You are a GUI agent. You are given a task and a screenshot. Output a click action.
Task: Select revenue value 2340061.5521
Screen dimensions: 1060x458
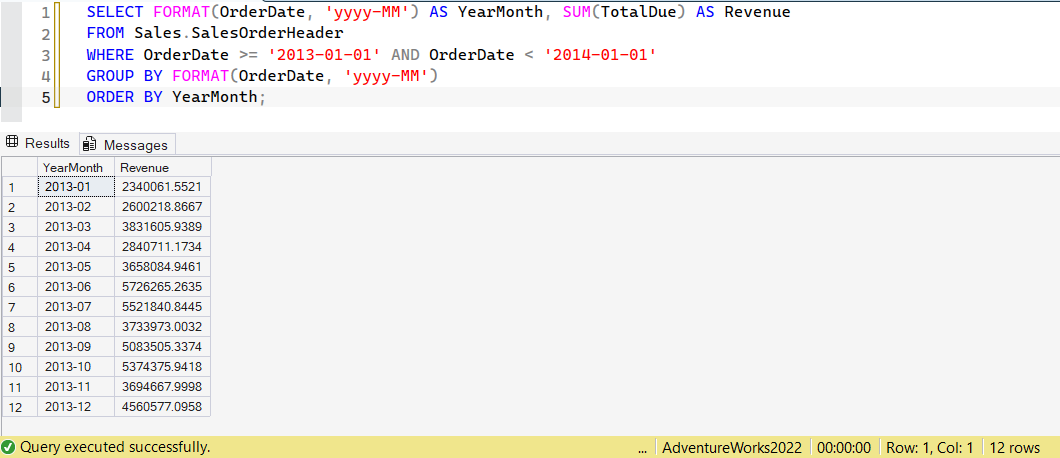point(163,187)
